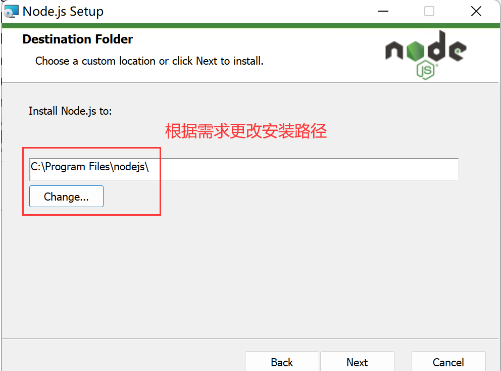Click the 'Destination Folder' heading
Screen dimensions: 501x371
[x=78, y=39]
